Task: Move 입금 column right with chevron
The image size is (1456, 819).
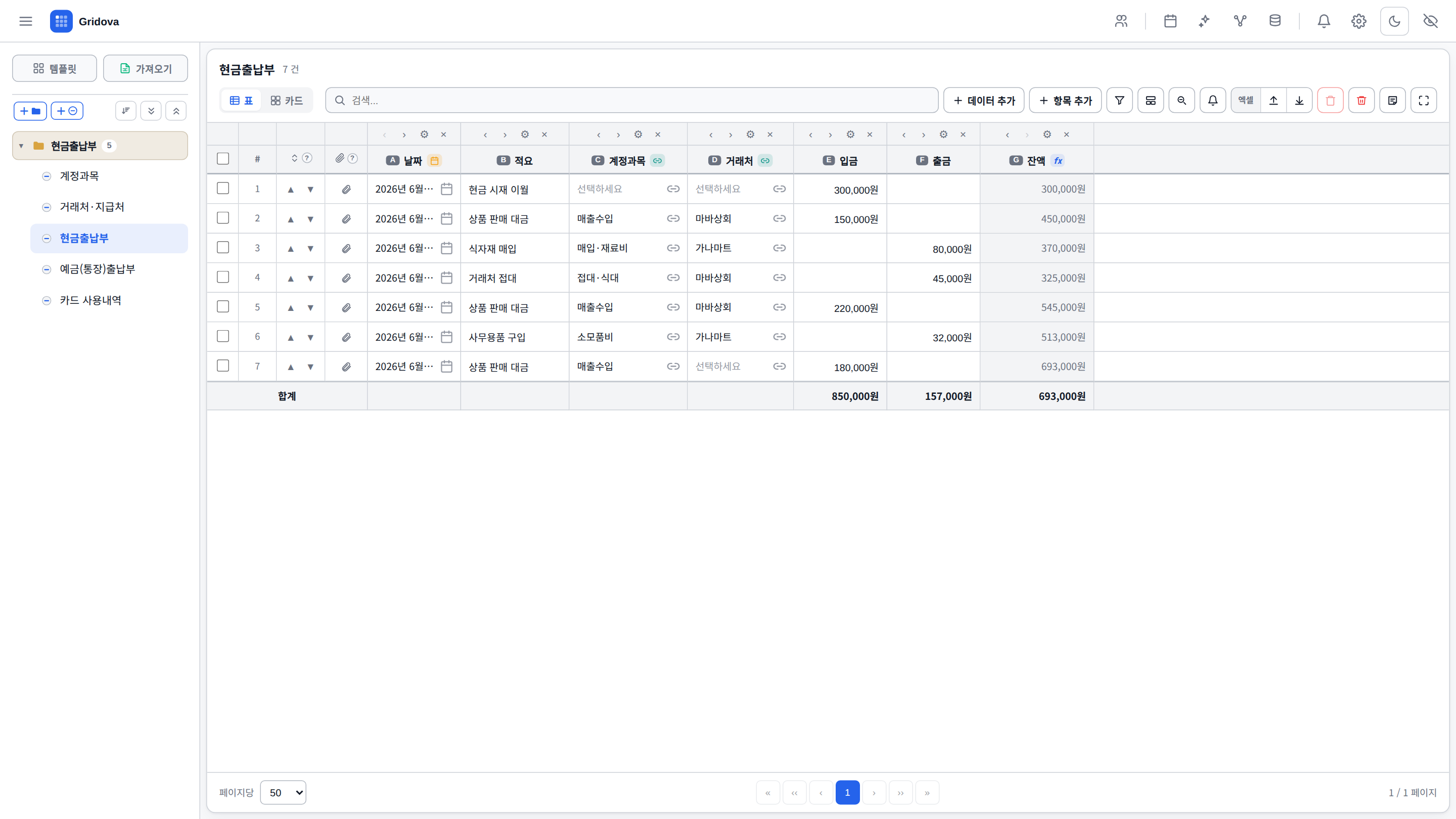Action: click(830, 134)
